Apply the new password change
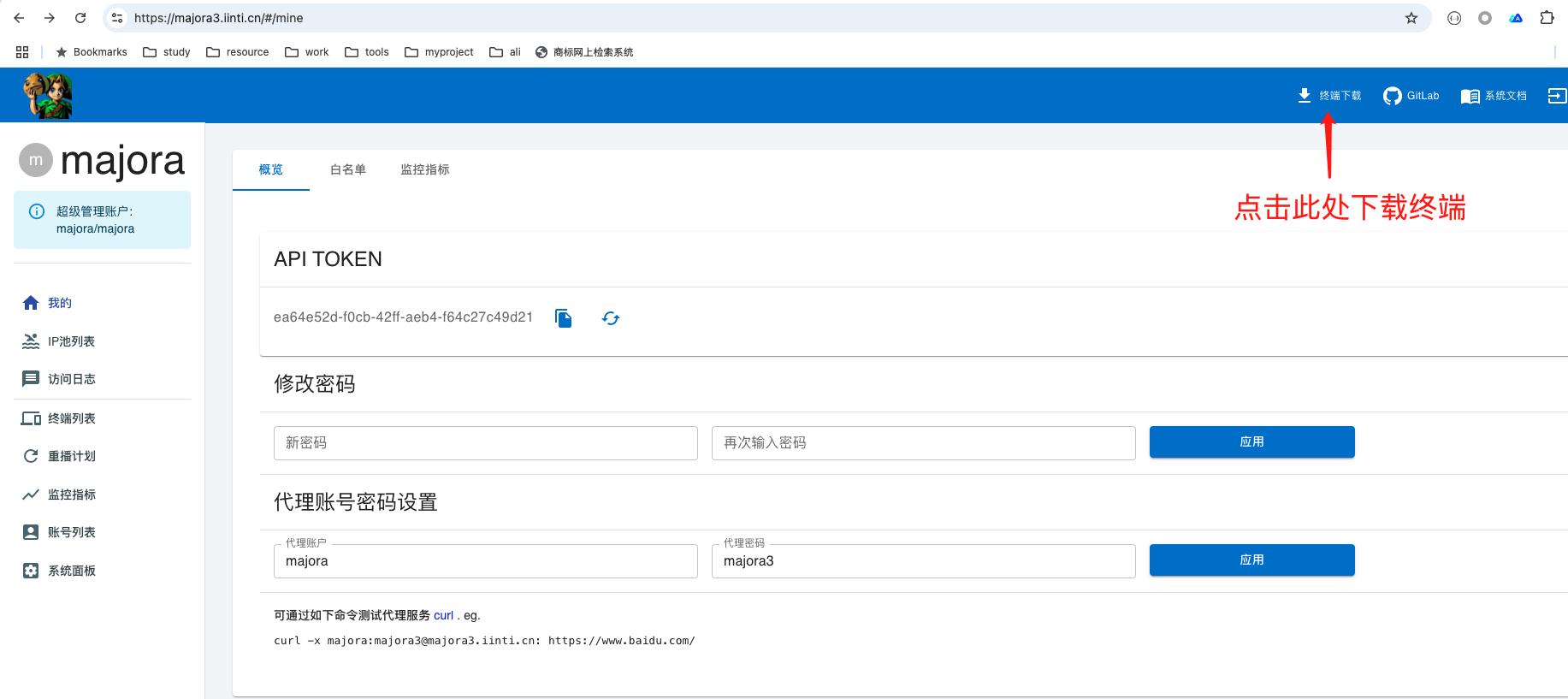This screenshot has height=699, width=1568. pos(1251,442)
